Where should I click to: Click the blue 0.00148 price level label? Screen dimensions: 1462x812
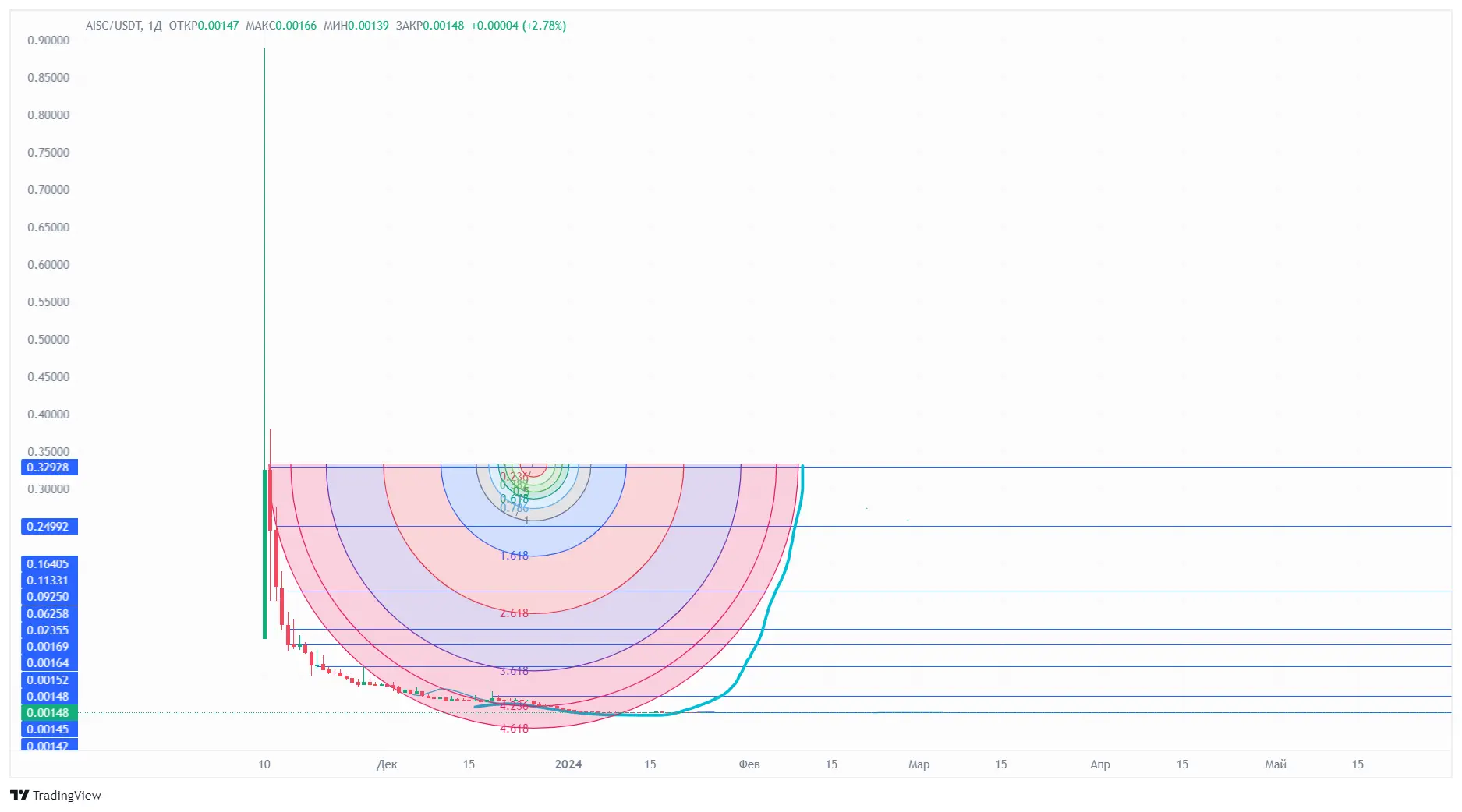pyautogui.click(x=49, y=697)
